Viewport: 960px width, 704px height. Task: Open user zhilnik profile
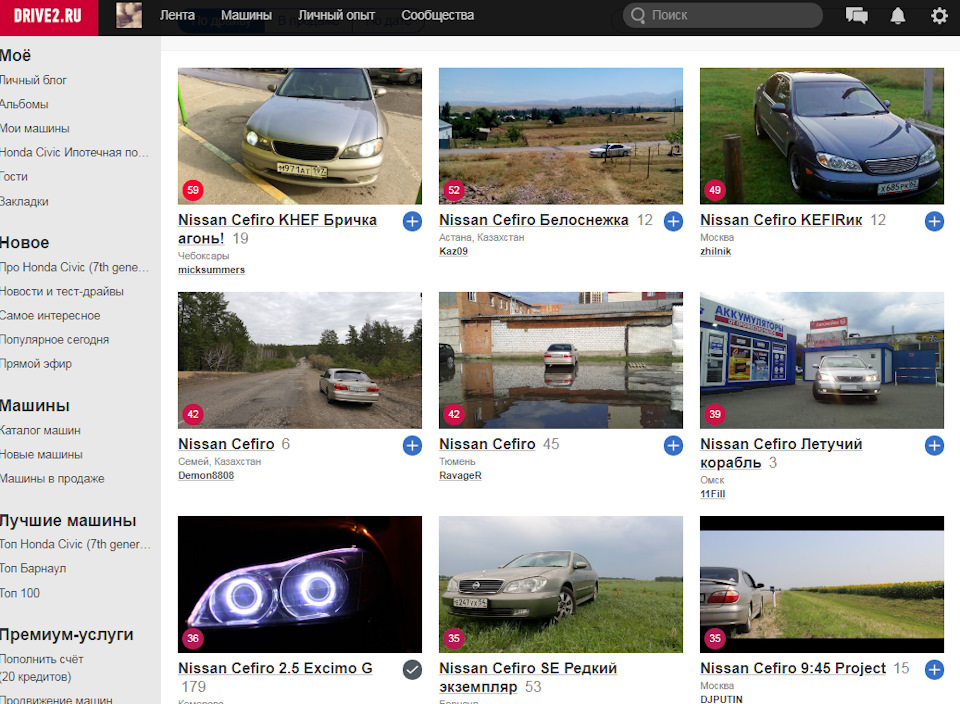tap(716, 252)
